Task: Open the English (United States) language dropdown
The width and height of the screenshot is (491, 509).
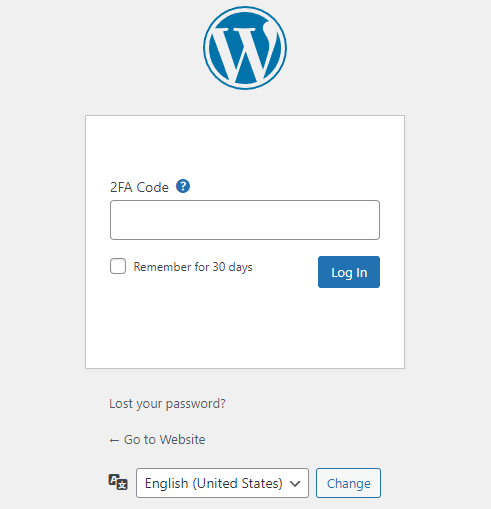Action: (222, 483)
